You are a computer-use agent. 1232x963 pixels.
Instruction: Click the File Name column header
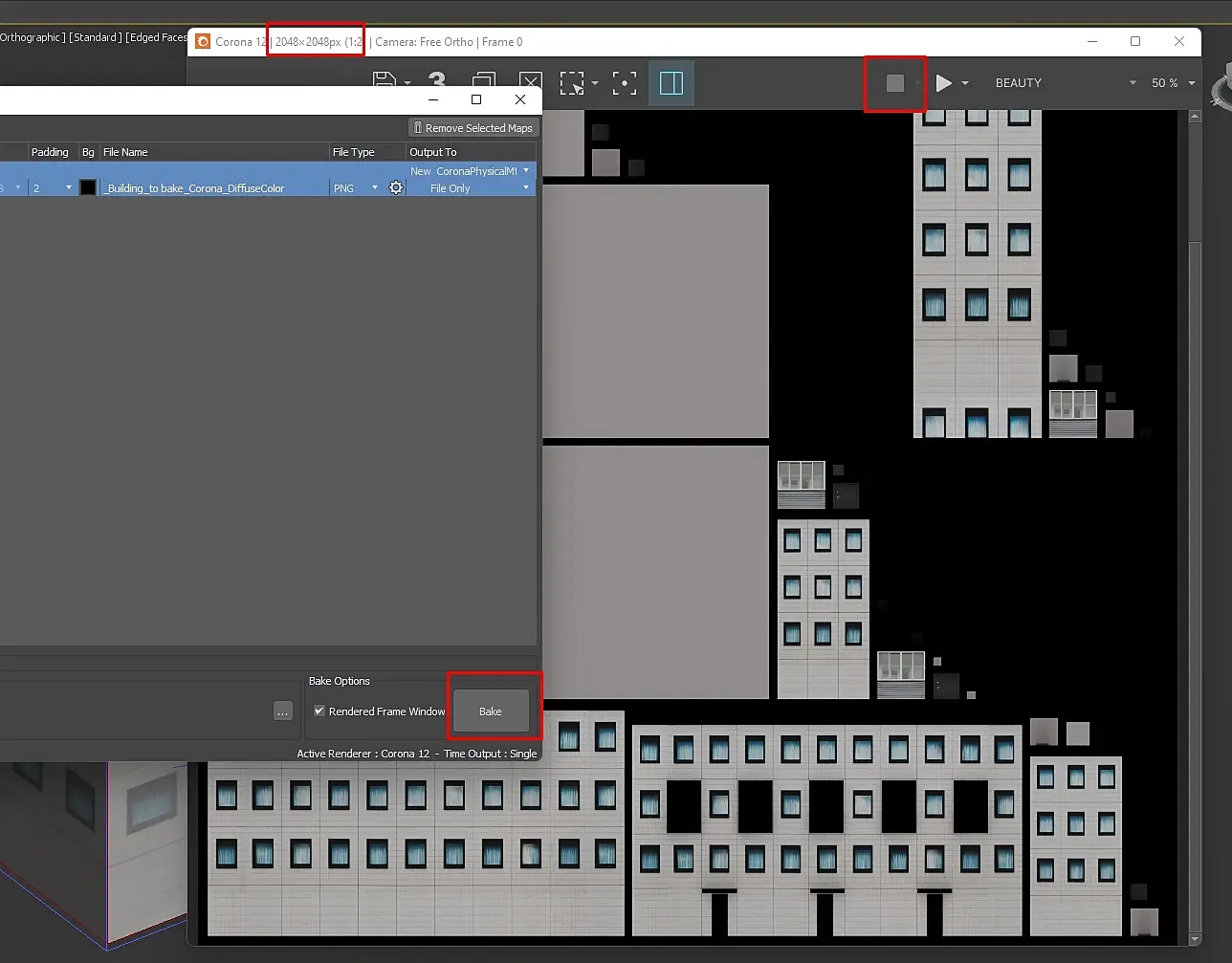click(214, 152)
